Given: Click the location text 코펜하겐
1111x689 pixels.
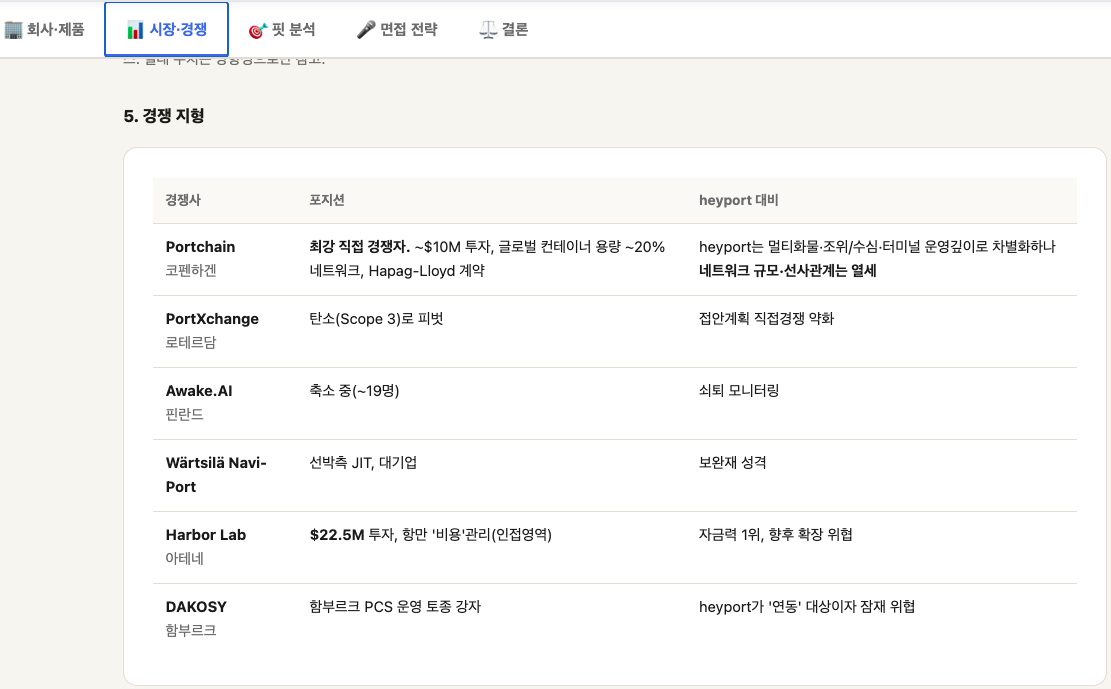Looking at the screenshot, I should (191, 271).
